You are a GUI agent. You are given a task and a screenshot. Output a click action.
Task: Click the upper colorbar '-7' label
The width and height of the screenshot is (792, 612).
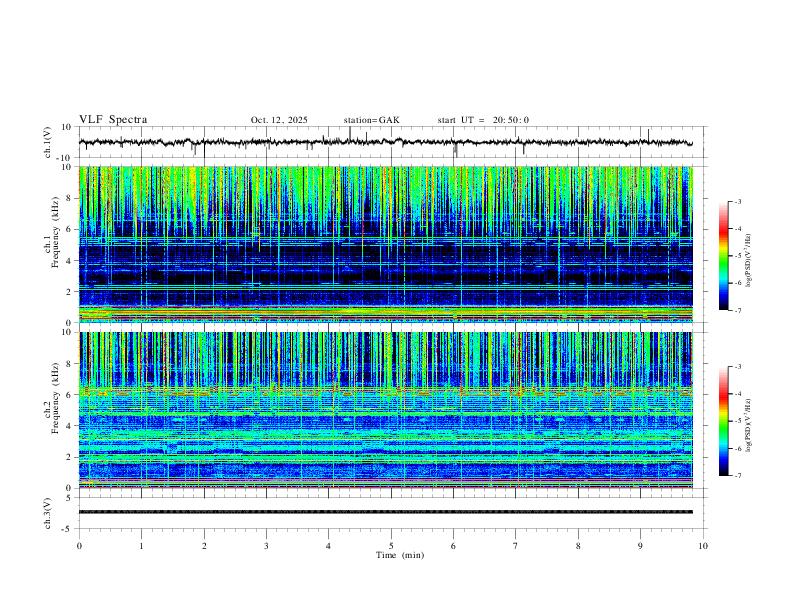click(737, 311)
